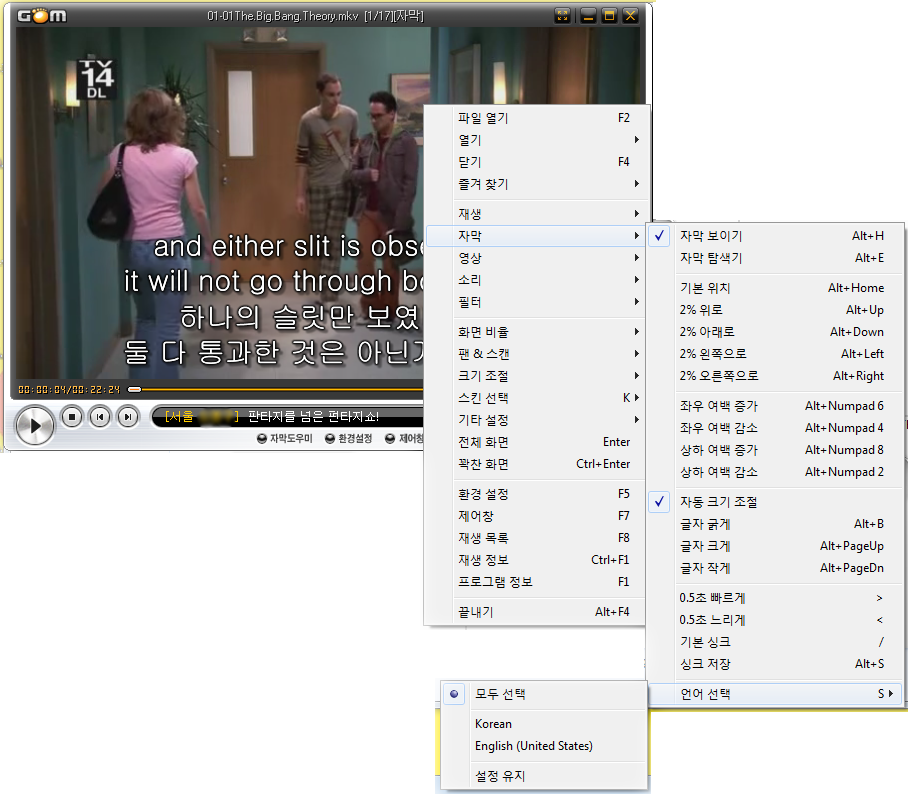Click the stop playback button
Viewport: 908px width, 794px height.
72,417
